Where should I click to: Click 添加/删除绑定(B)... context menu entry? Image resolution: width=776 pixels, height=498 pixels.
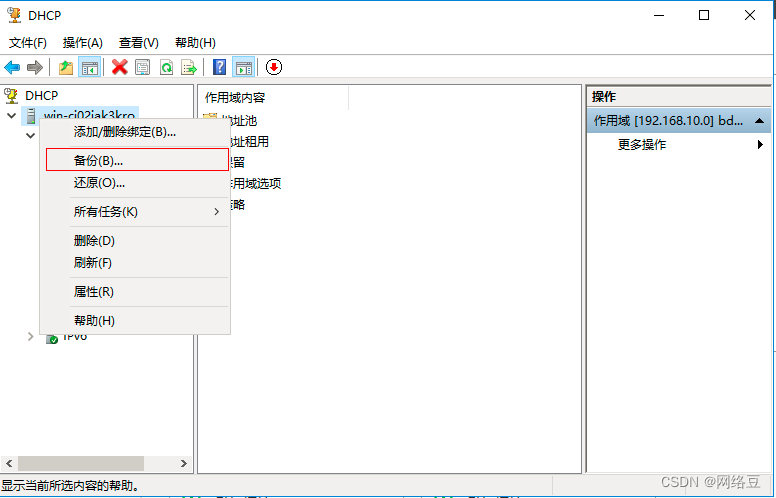coord(125,131)
